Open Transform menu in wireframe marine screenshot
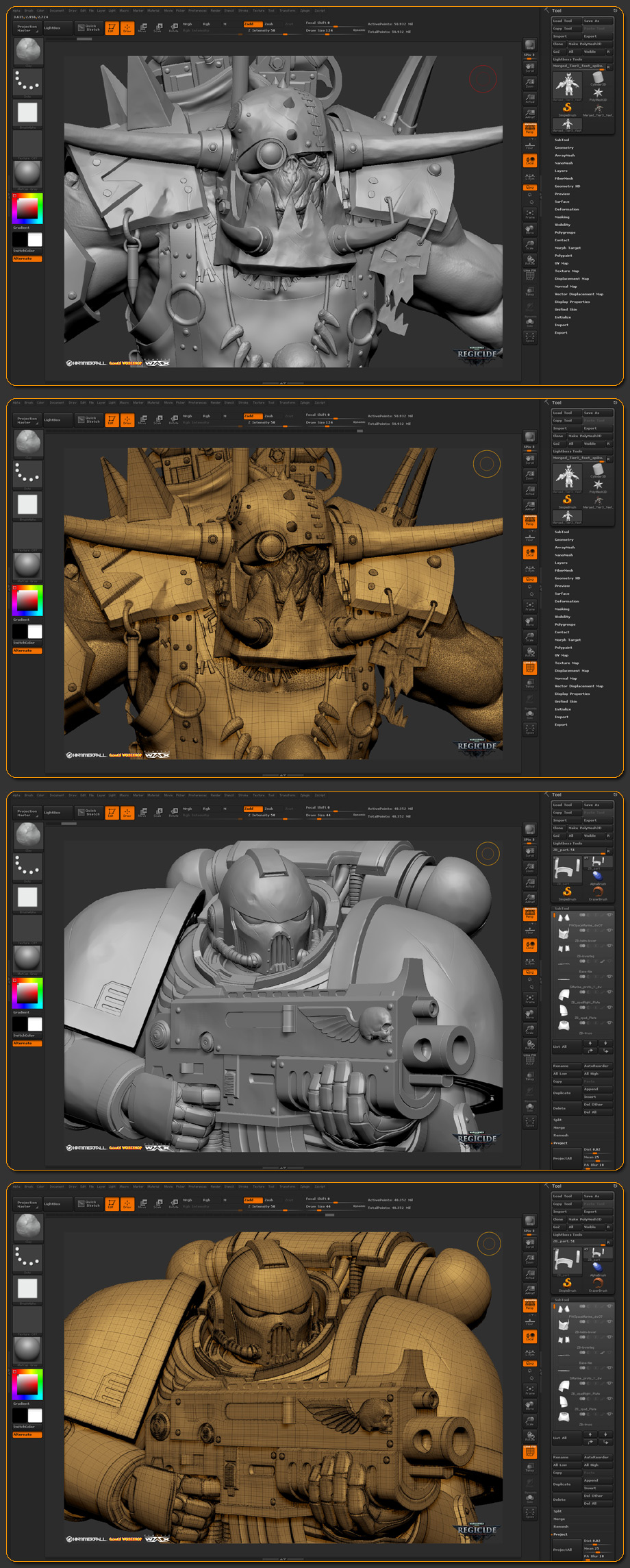The height and width of the screenshot is (1568, 630). point(287,1187)
